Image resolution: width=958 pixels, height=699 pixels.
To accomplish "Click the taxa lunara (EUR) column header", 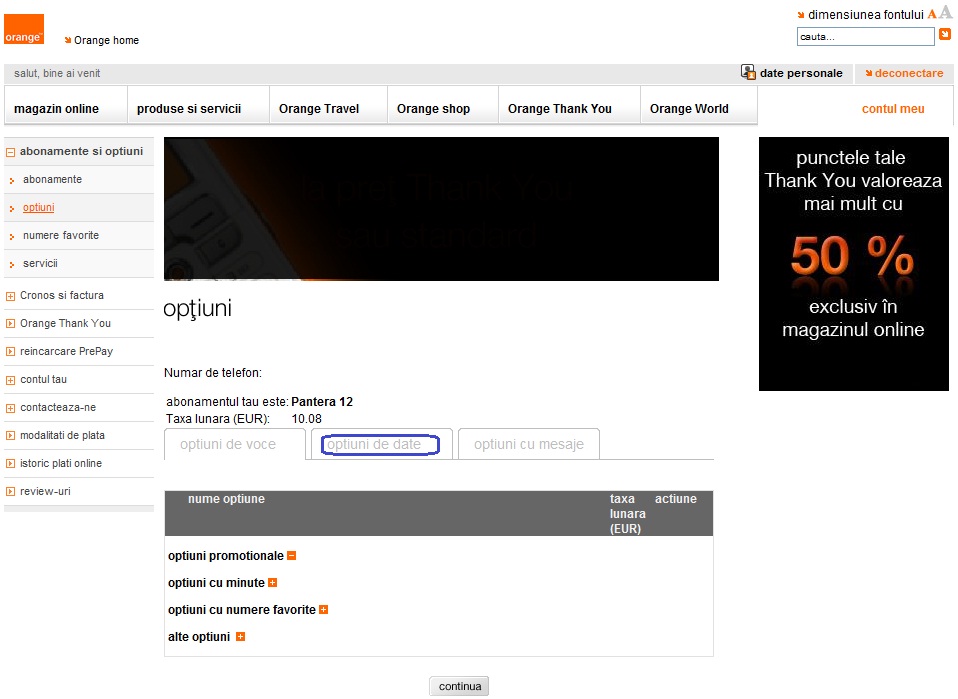I will (x=627, y=514).
